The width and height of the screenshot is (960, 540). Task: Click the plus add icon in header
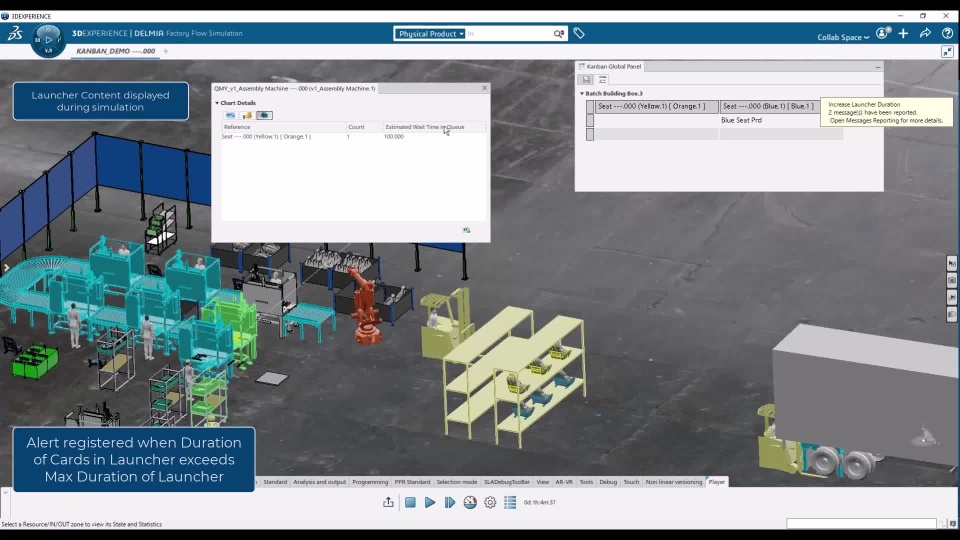click(903, 34)
